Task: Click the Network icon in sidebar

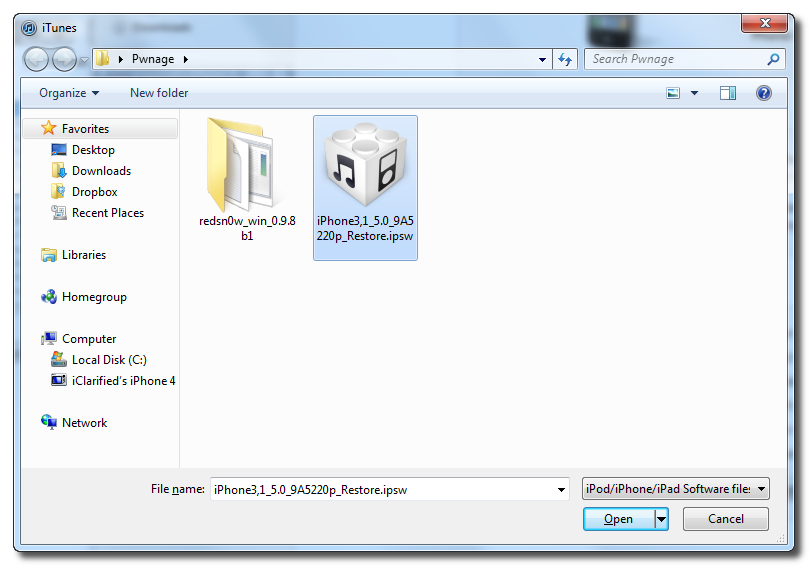Action: click(x=49, y=422)
